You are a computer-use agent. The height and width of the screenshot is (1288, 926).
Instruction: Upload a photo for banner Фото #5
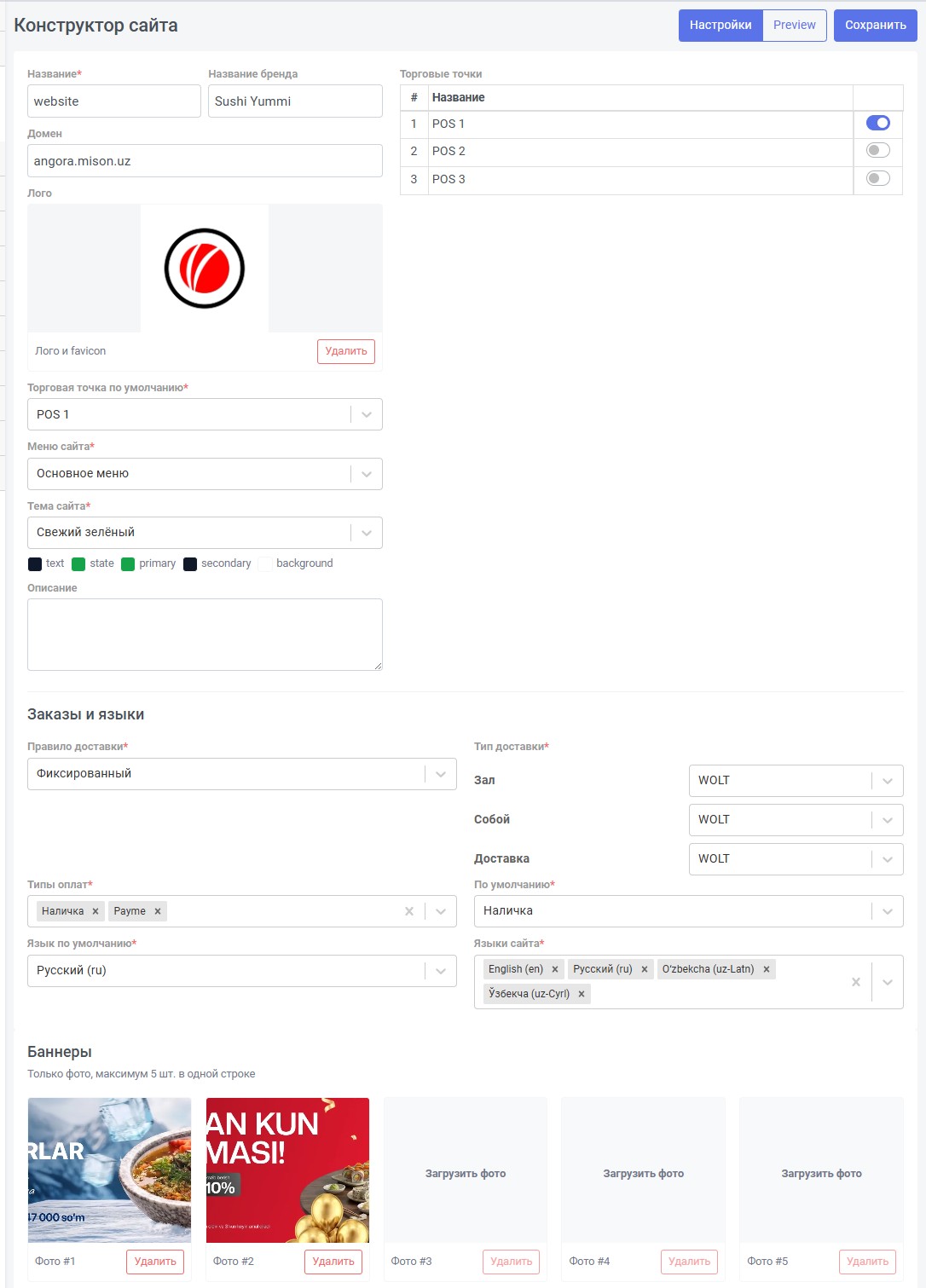(822, 1170)
